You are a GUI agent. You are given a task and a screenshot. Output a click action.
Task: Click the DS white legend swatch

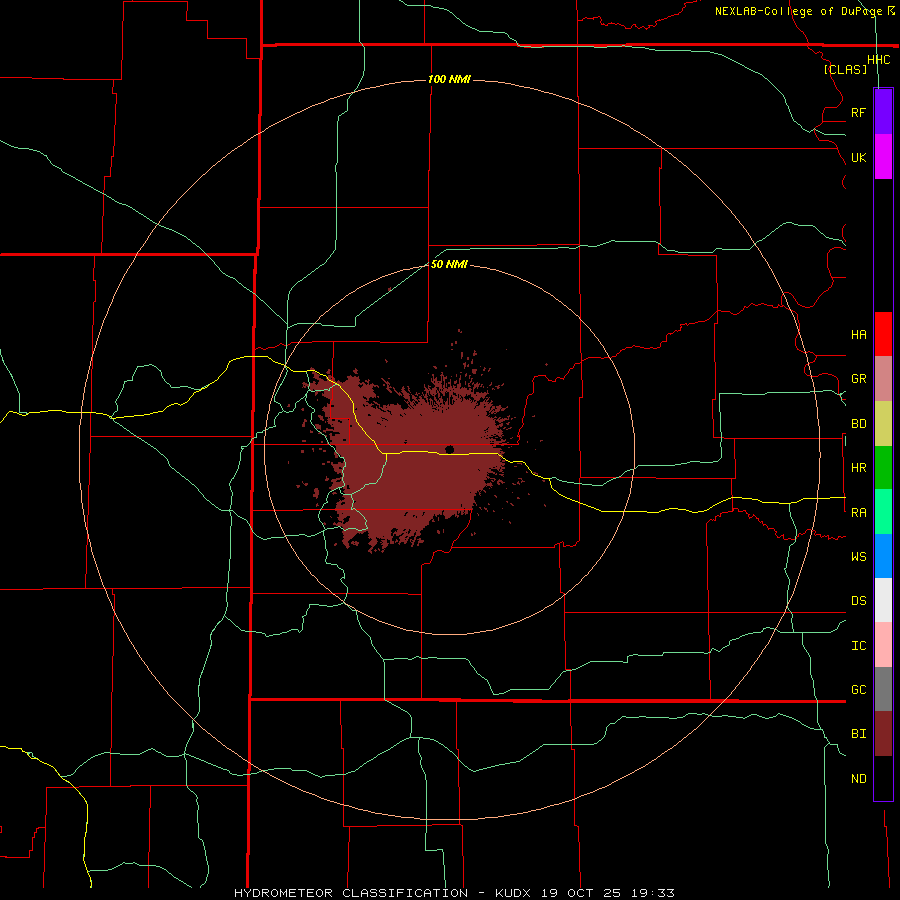pos(883,600)
